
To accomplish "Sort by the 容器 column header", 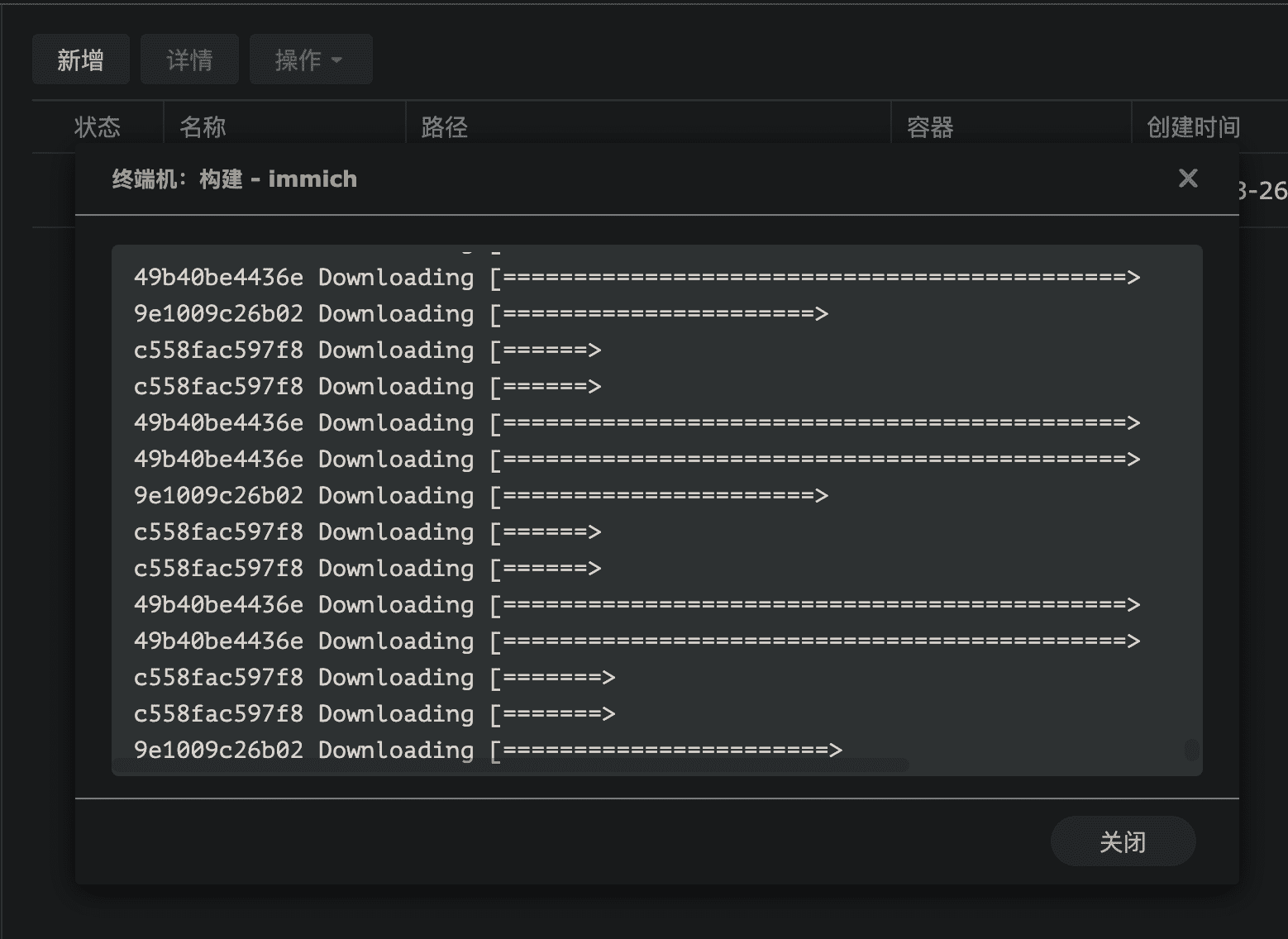I will pos(1011,126).
